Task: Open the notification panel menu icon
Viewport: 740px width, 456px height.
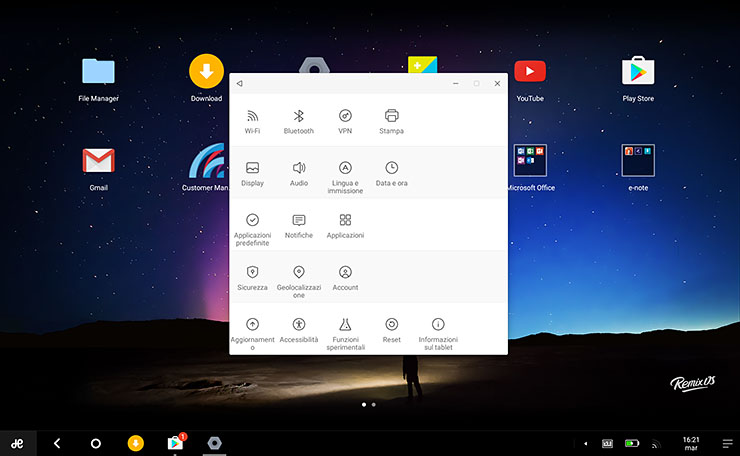Action: (727, 443)
